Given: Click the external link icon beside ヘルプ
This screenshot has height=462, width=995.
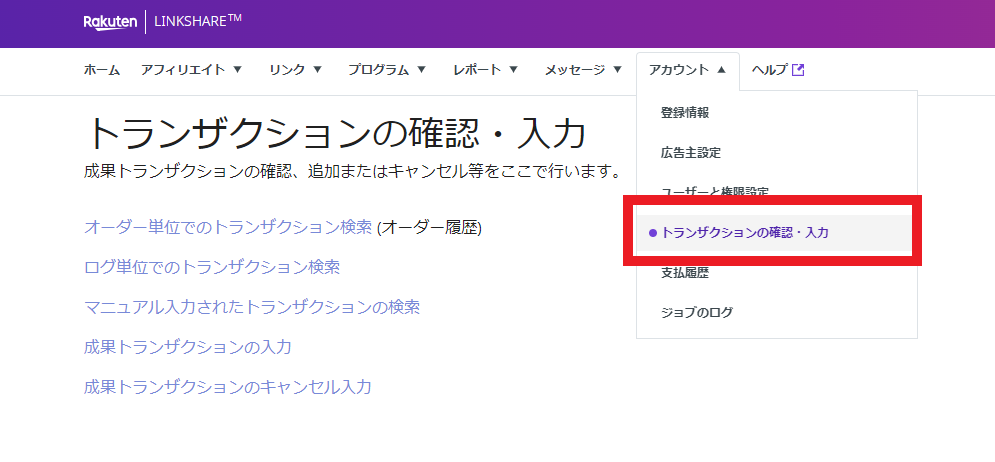Looking at the screenshot, I should click(x=798, y=70).
